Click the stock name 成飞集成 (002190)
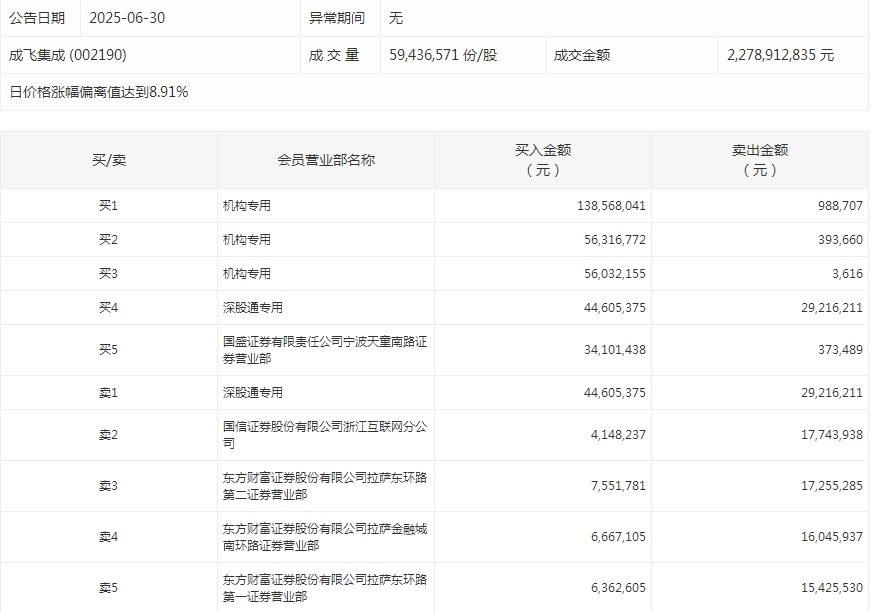873x613 pixels. pos(68,55)
